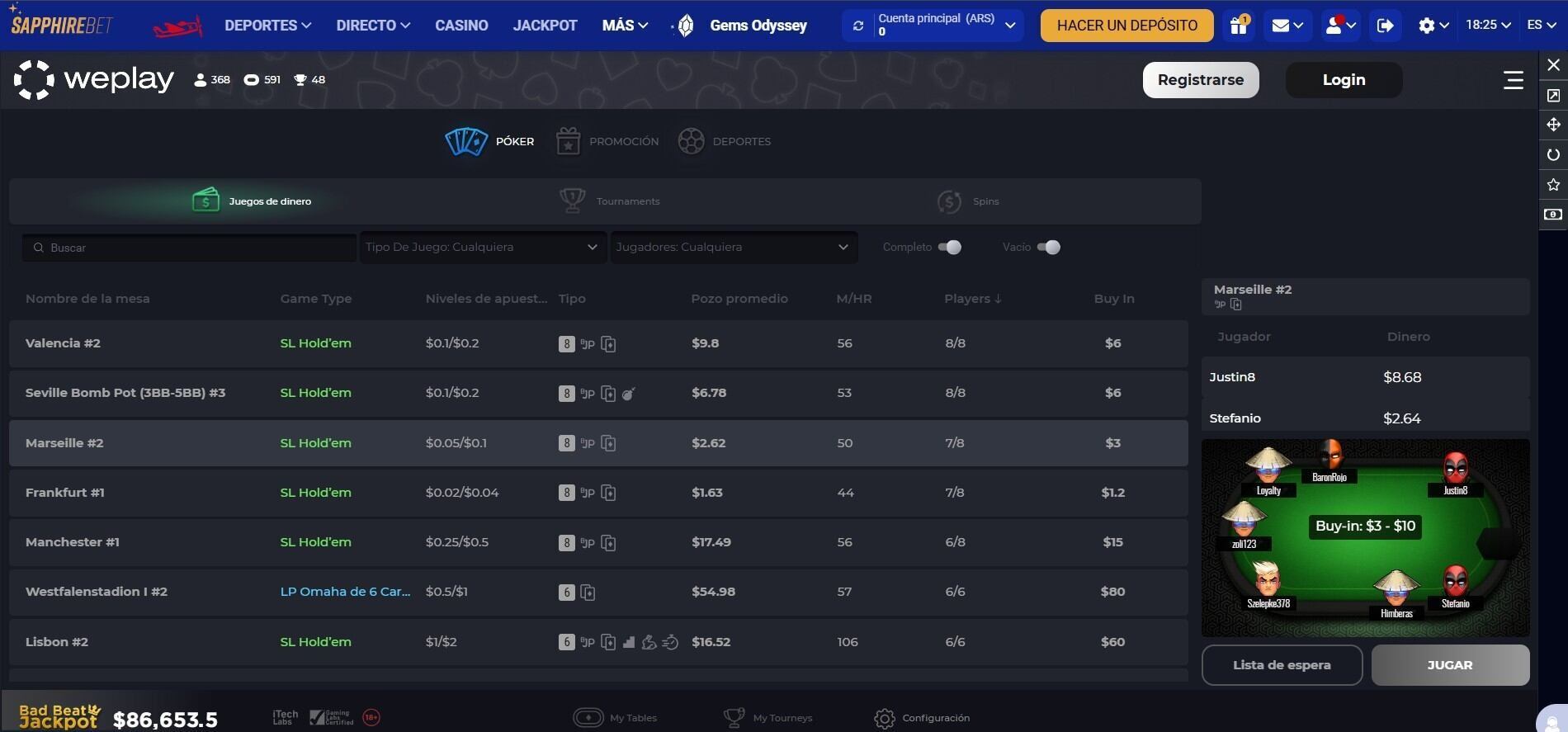Image resolution: width=1568 pixels, height=732 pixels.
Task: Open Configuración gear at the bottom
Action: pos(884,718)
